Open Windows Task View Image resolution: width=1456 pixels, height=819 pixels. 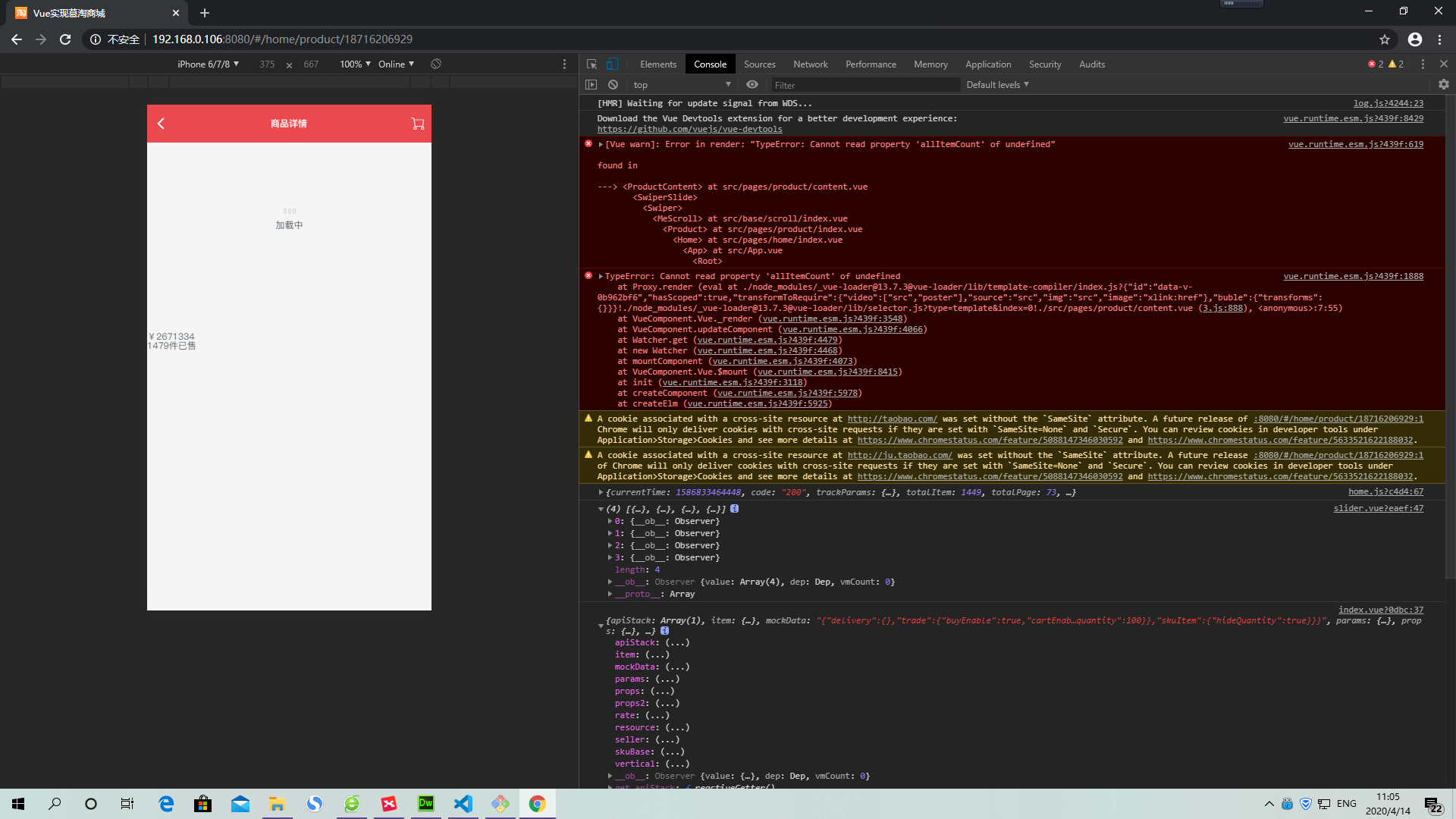click(x=127, y=804)
